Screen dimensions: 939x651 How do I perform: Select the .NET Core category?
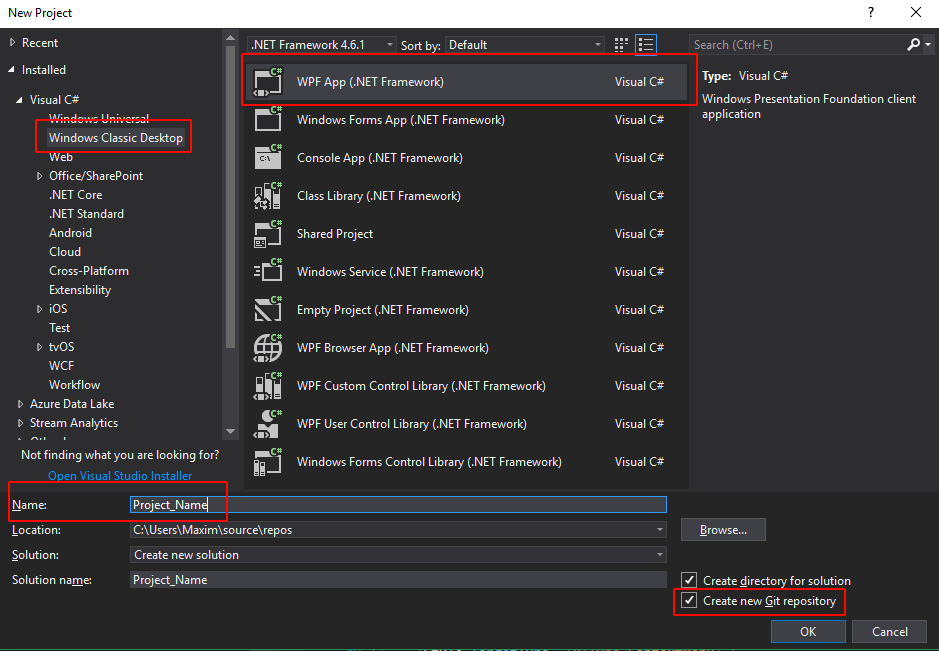pos(75,195)
